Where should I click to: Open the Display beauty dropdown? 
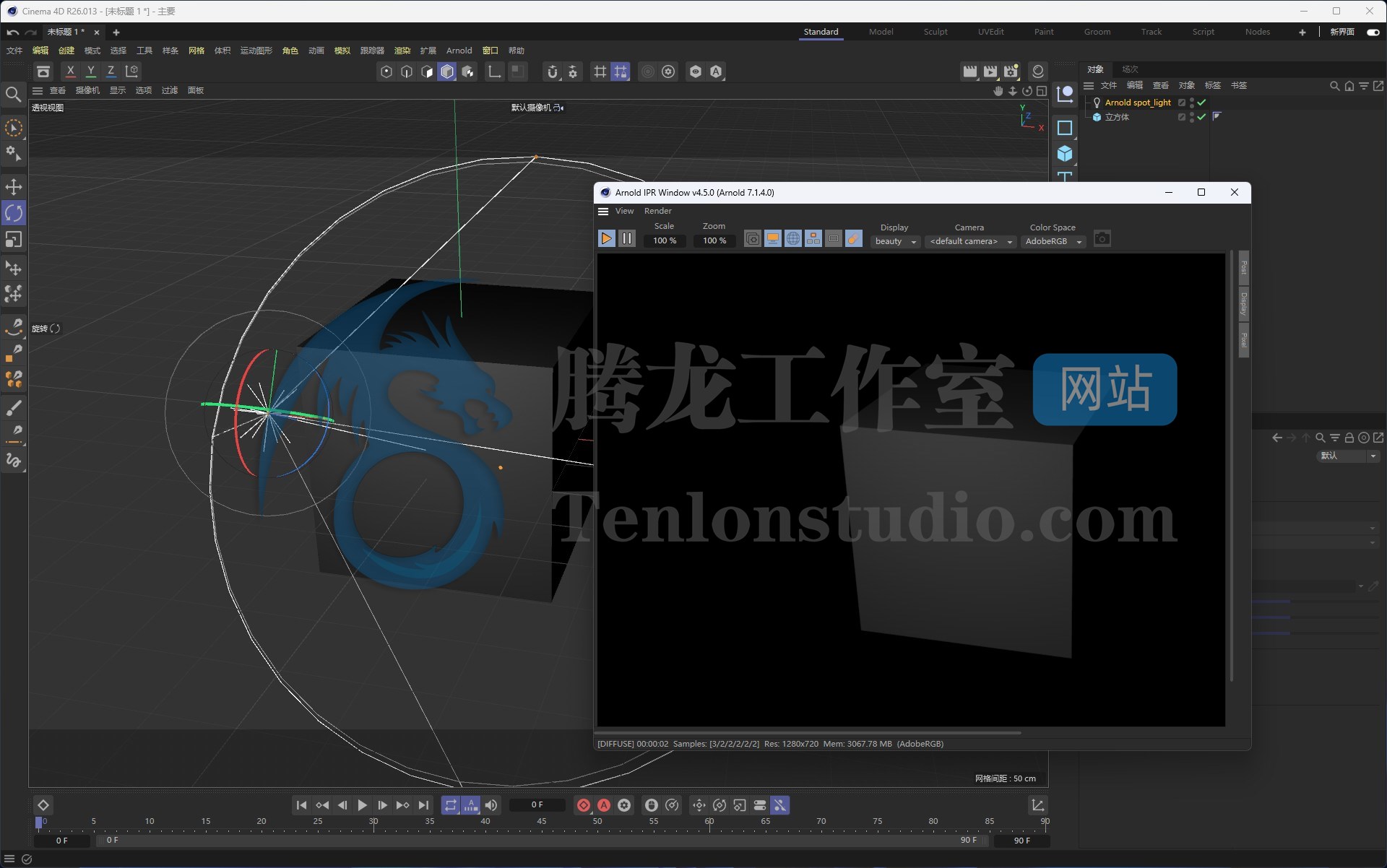[x=896, y=241]
